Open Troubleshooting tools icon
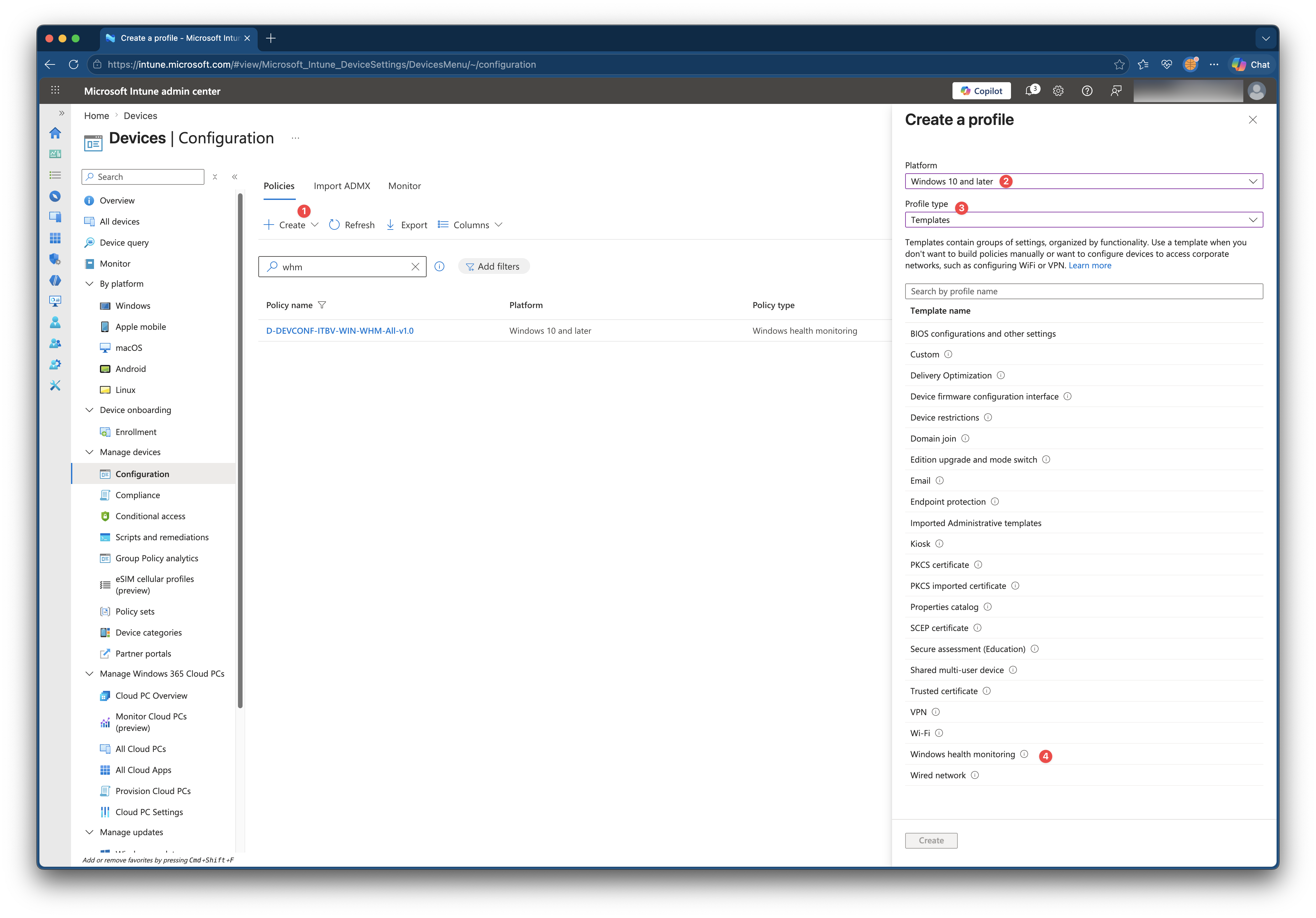 pyautogui.click(x=55, y=385)
